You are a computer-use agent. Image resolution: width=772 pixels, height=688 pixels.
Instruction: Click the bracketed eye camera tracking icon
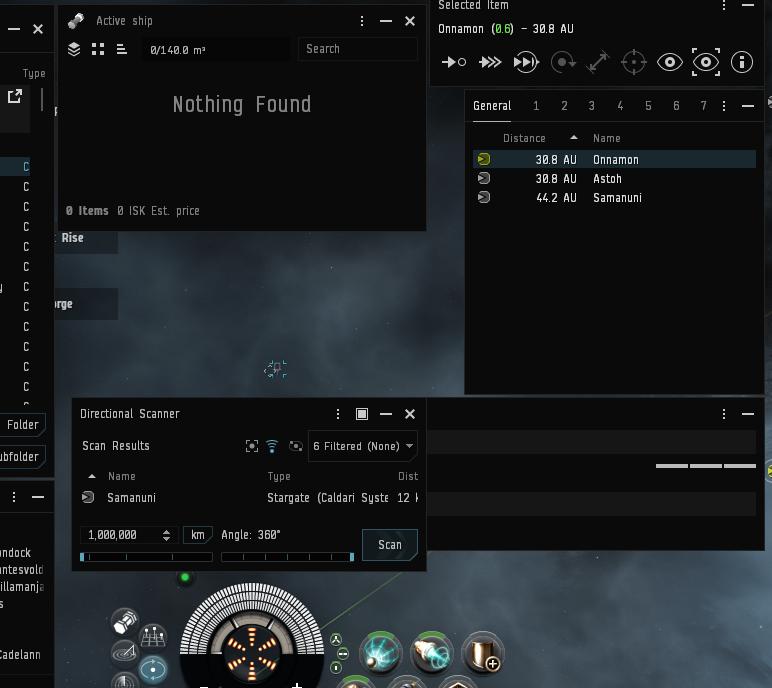706,63
